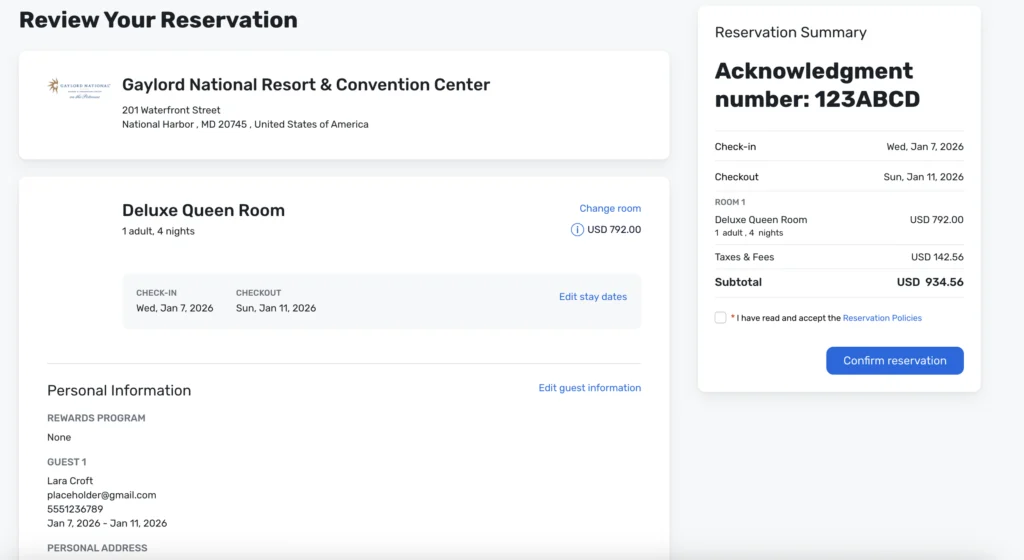Screen dimensions: 1024x560
Task: Click the 201 Waterfront Street address line
Action: tap(171, 110)
